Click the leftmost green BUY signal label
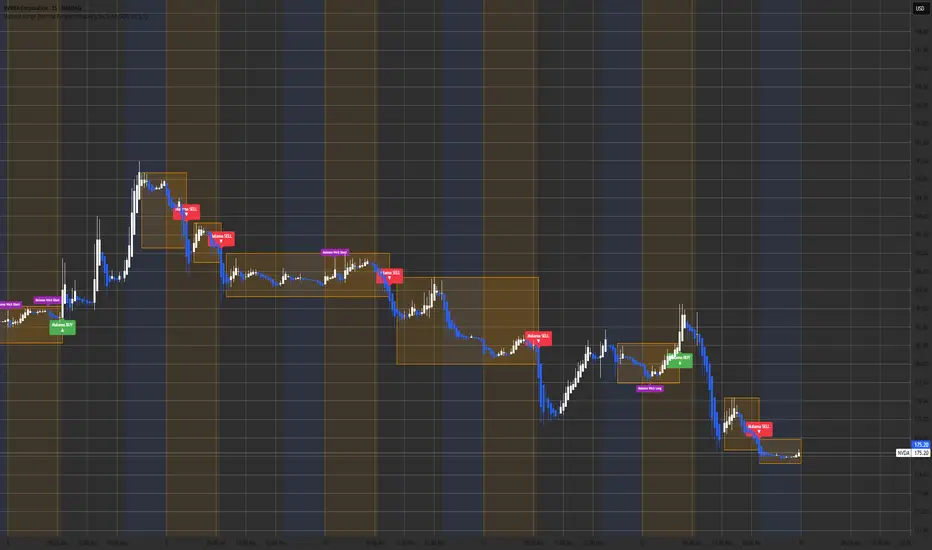The height and width of the screenshot is (550, 932). tap(62, 327)
